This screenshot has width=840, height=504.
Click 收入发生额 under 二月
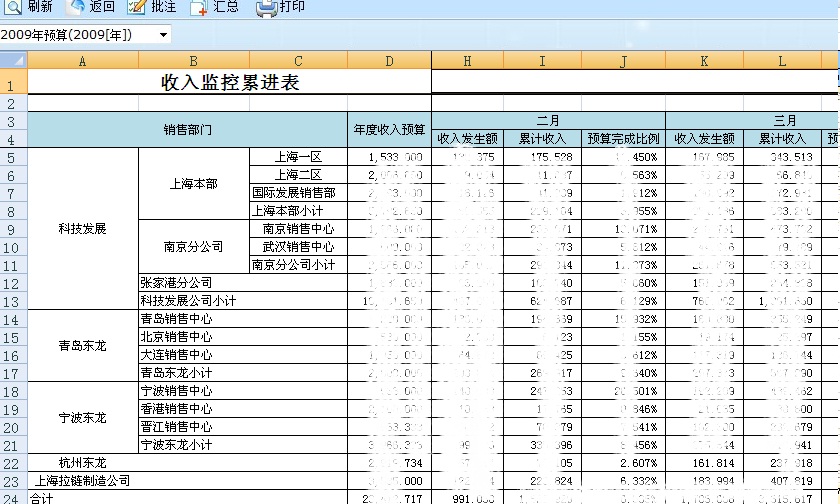pos(467,139)
